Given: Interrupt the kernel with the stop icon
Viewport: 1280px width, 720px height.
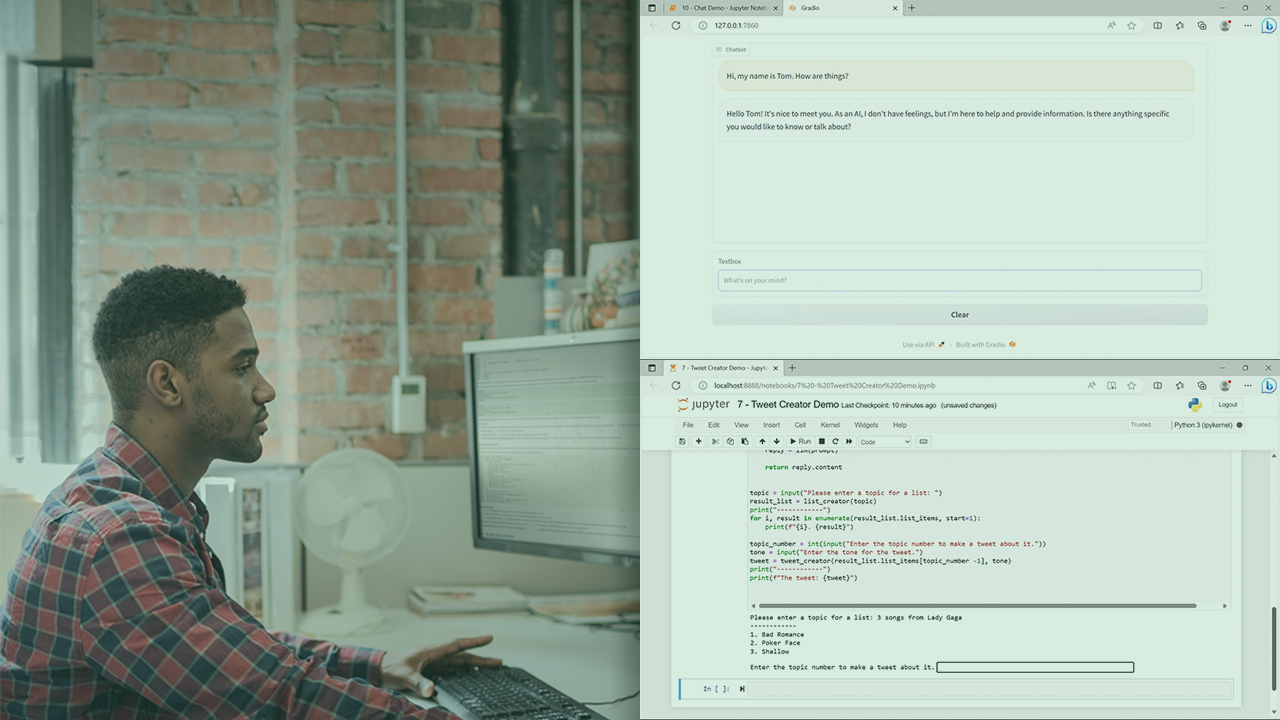Looking at the screenshot, I should click(822, 441).
